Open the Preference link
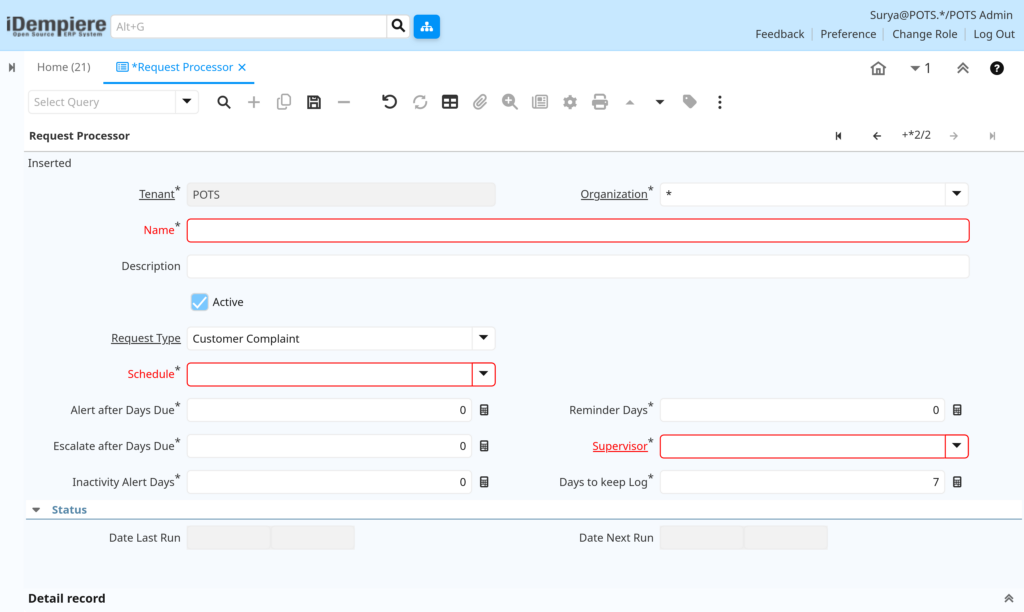Viewport: 1024px width, 612px height. point(848,34)
